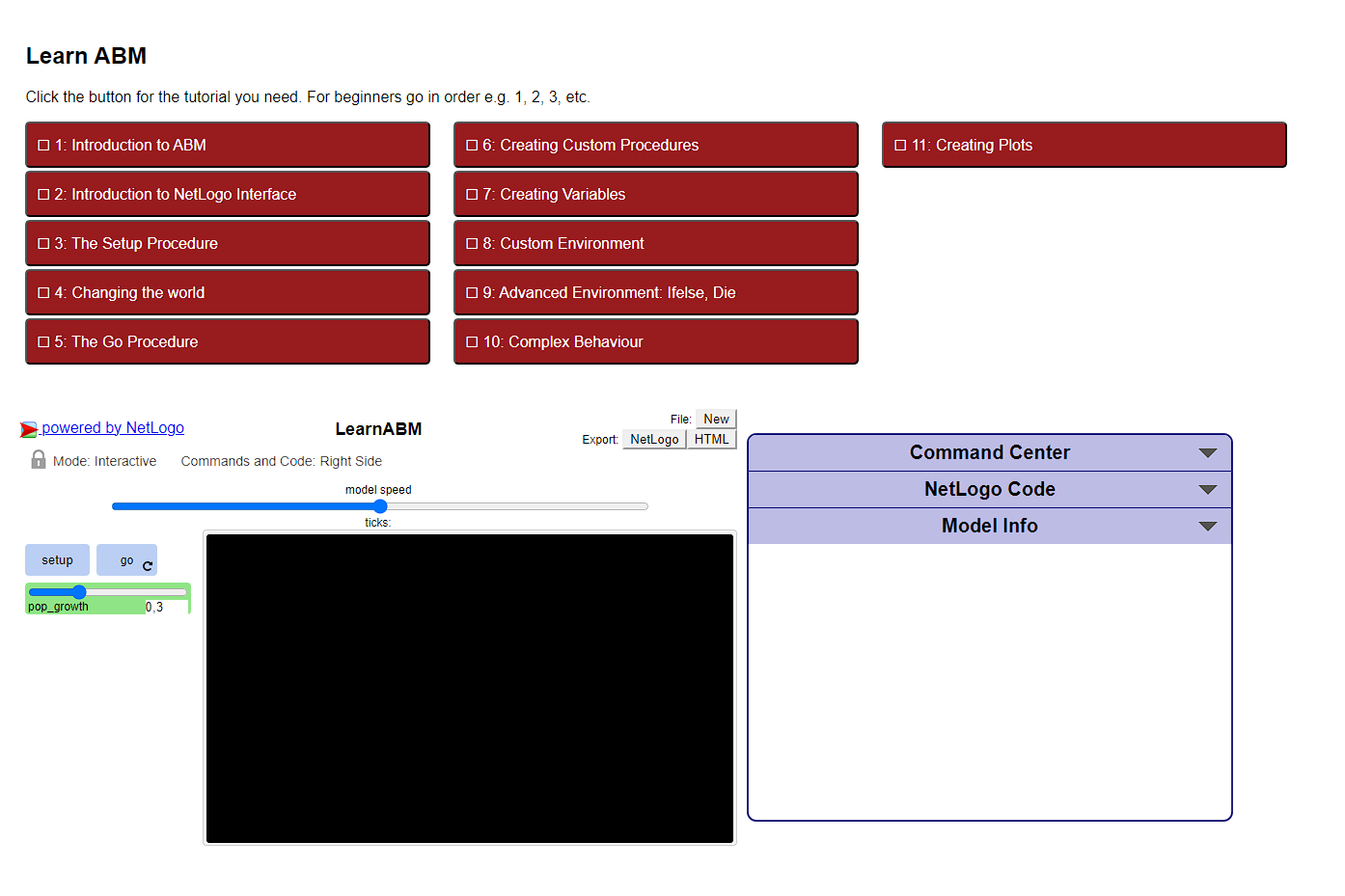
Task: Click the NetLogo arrow logo icon
Action: 29,429
